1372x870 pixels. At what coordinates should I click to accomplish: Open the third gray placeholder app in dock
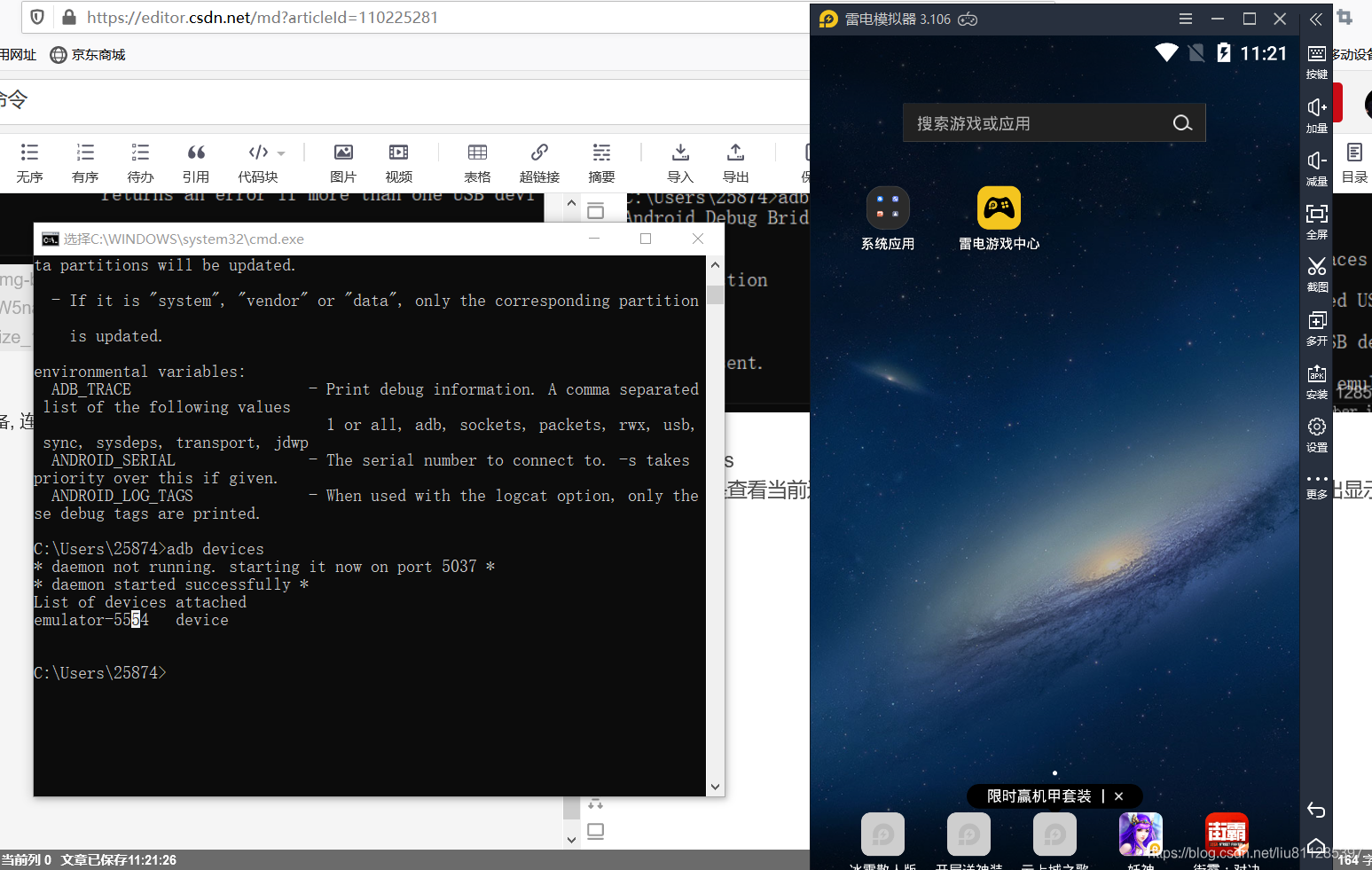click(1054, 835)
